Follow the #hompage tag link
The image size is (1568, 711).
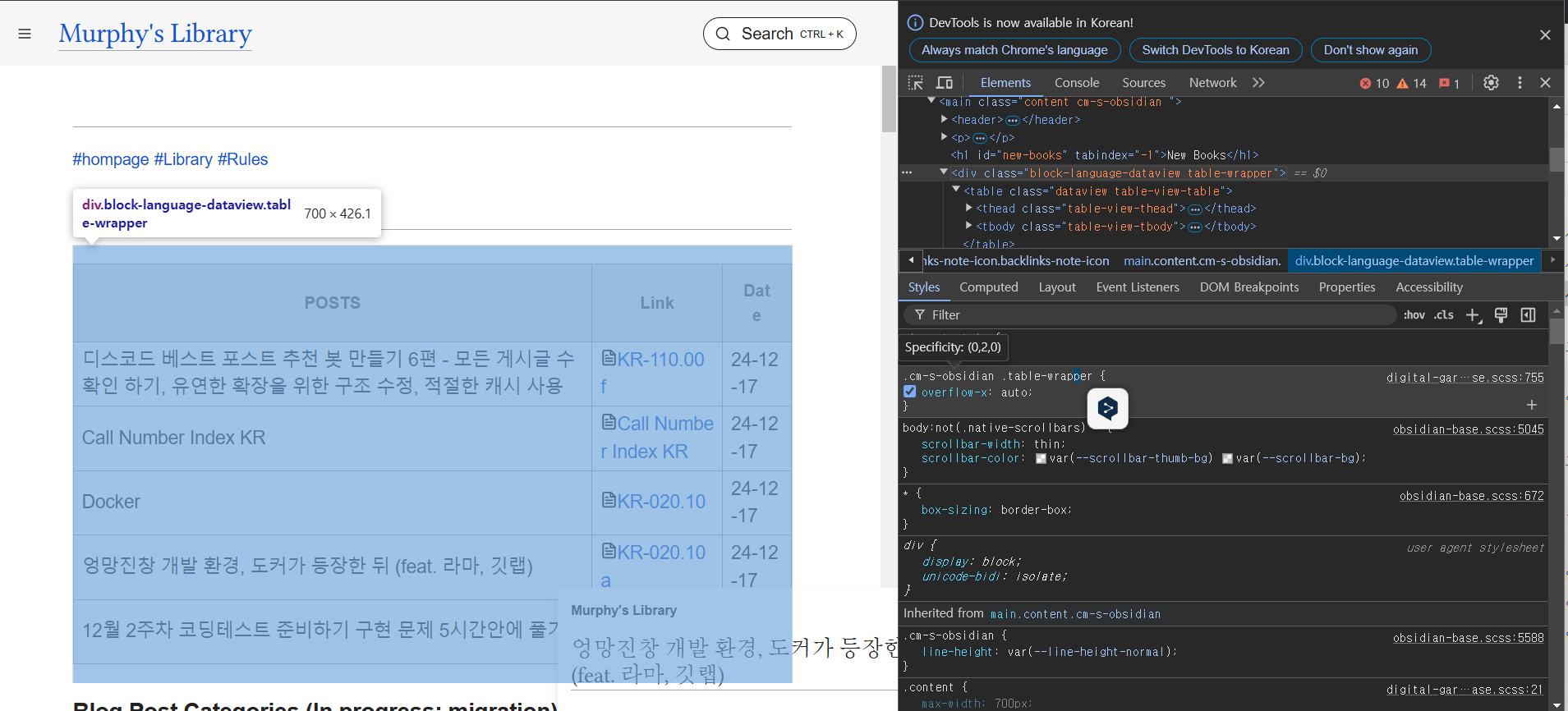tap(111, 159)
